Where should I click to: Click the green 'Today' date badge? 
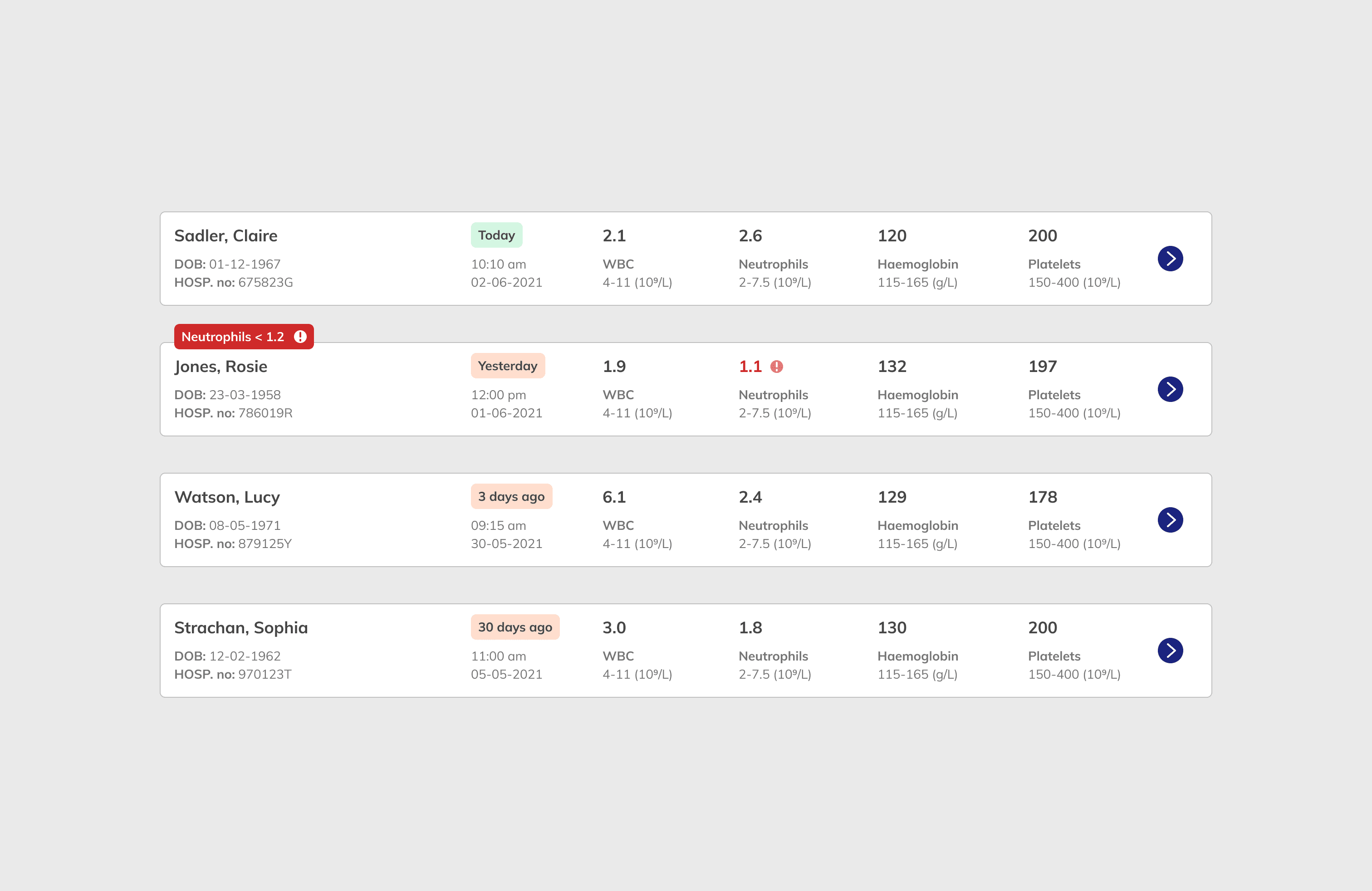point(496,235)
